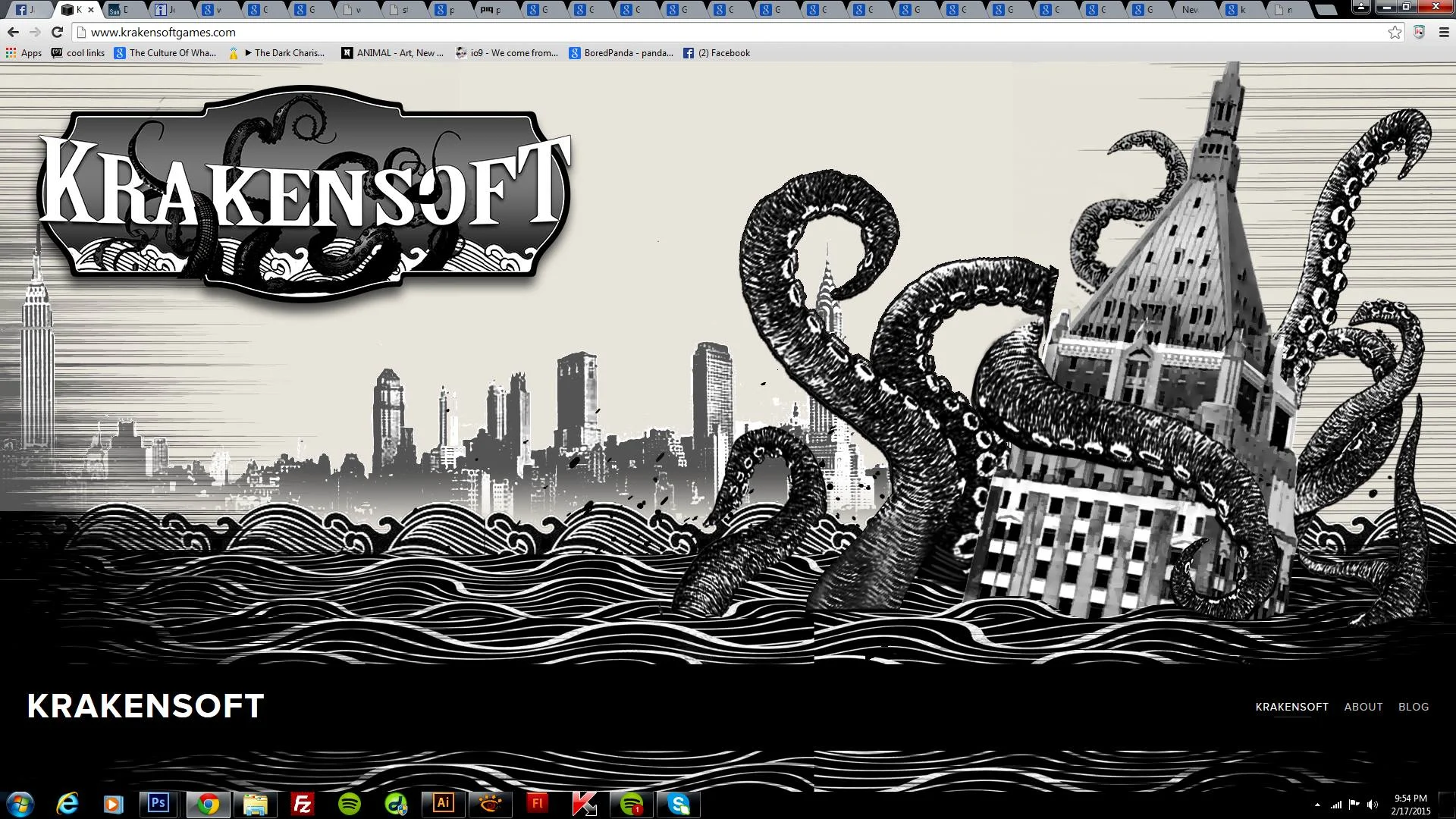Reload the page with the refresh icon
The width and height of the screenshot is (1456, 819).
pyautogui.click(x=57, y=32)
